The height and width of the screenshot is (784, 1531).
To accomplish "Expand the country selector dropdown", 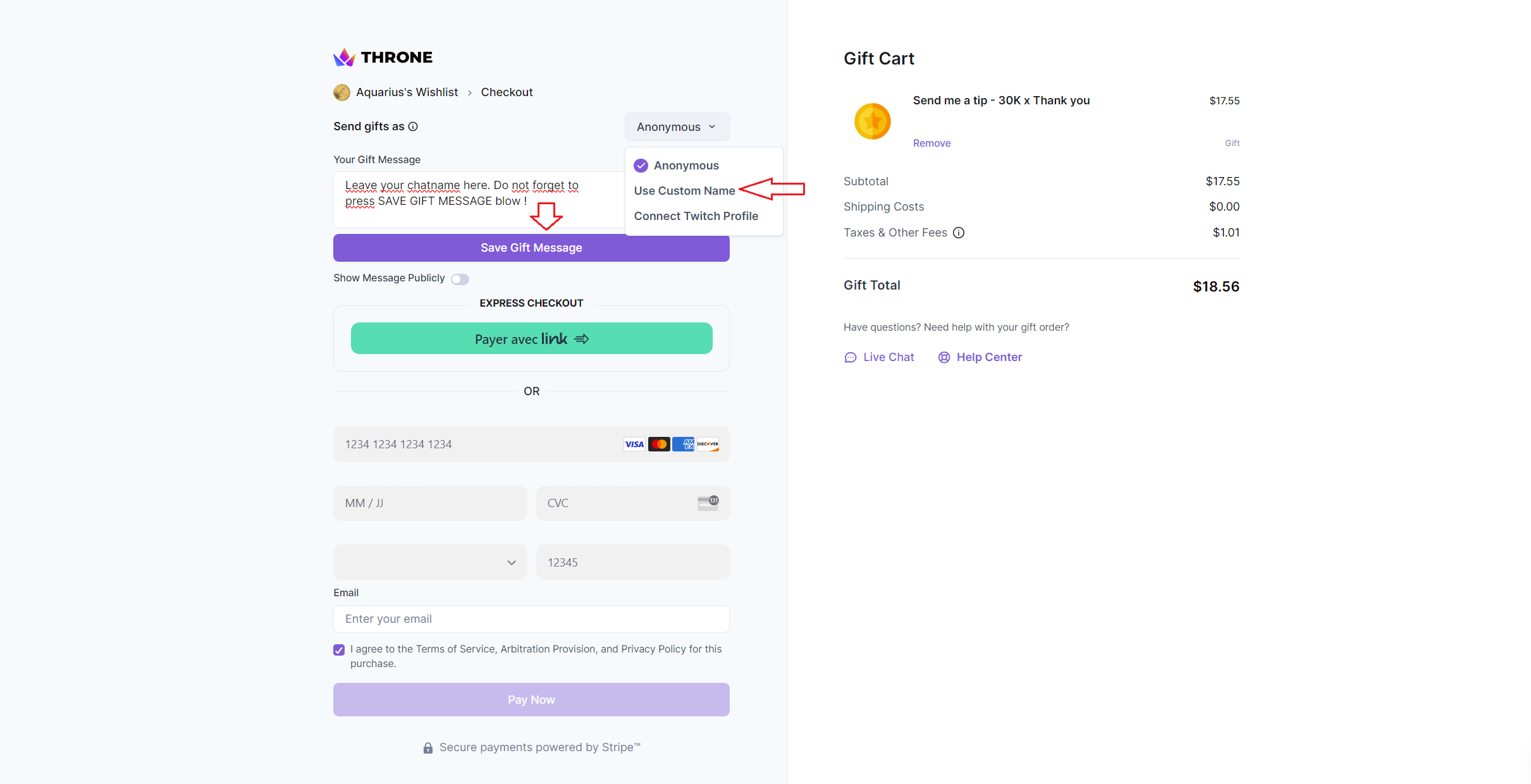I will point(430,563).
